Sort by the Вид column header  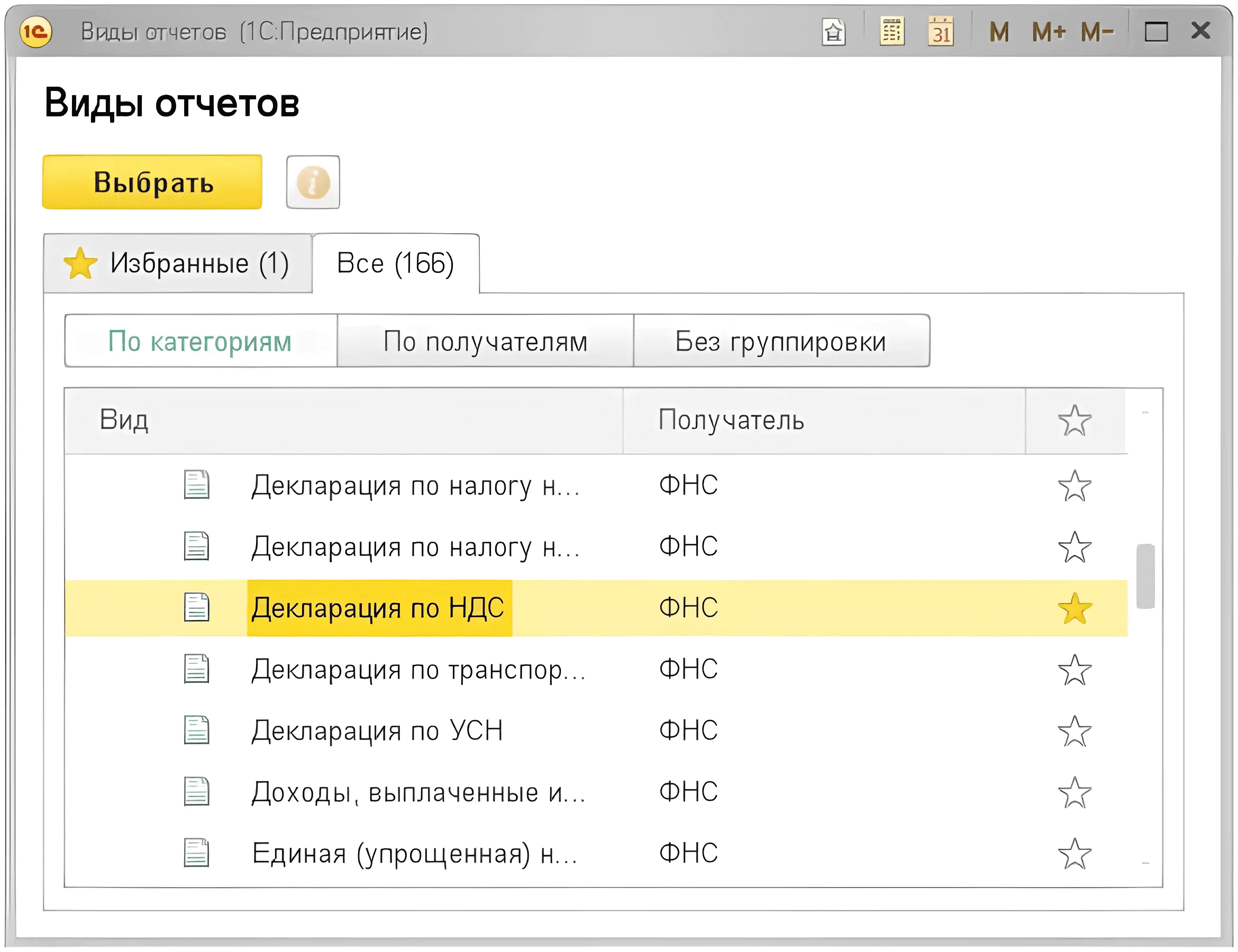(343, 420)
